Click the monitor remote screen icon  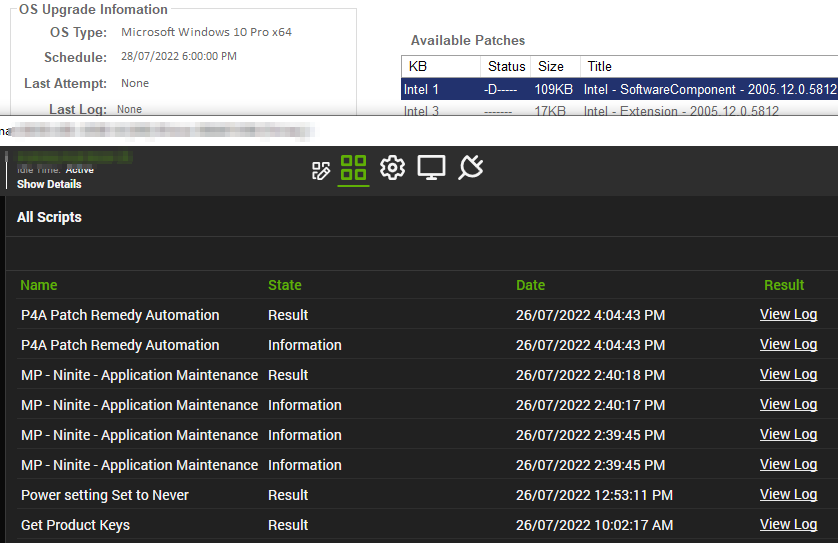point(431,168)
